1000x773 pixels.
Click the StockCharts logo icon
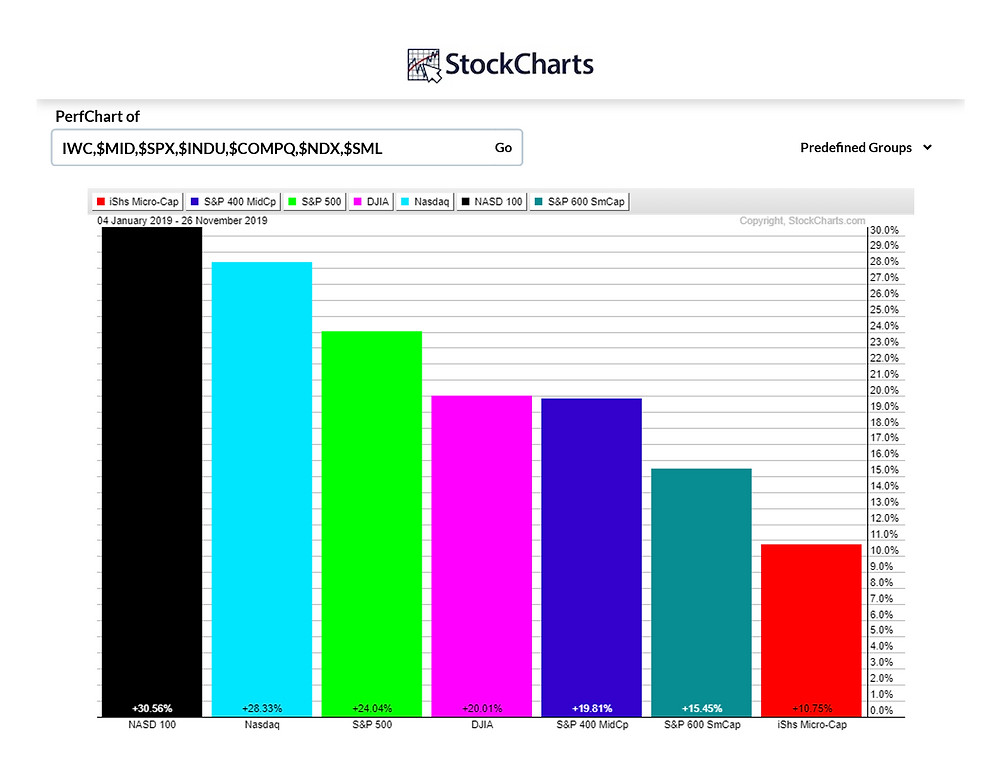click(424, 66)
